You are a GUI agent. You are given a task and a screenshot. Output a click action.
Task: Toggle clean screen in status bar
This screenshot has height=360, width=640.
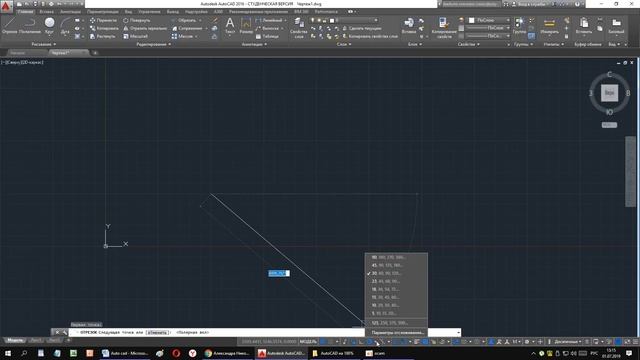pos(627,342)
